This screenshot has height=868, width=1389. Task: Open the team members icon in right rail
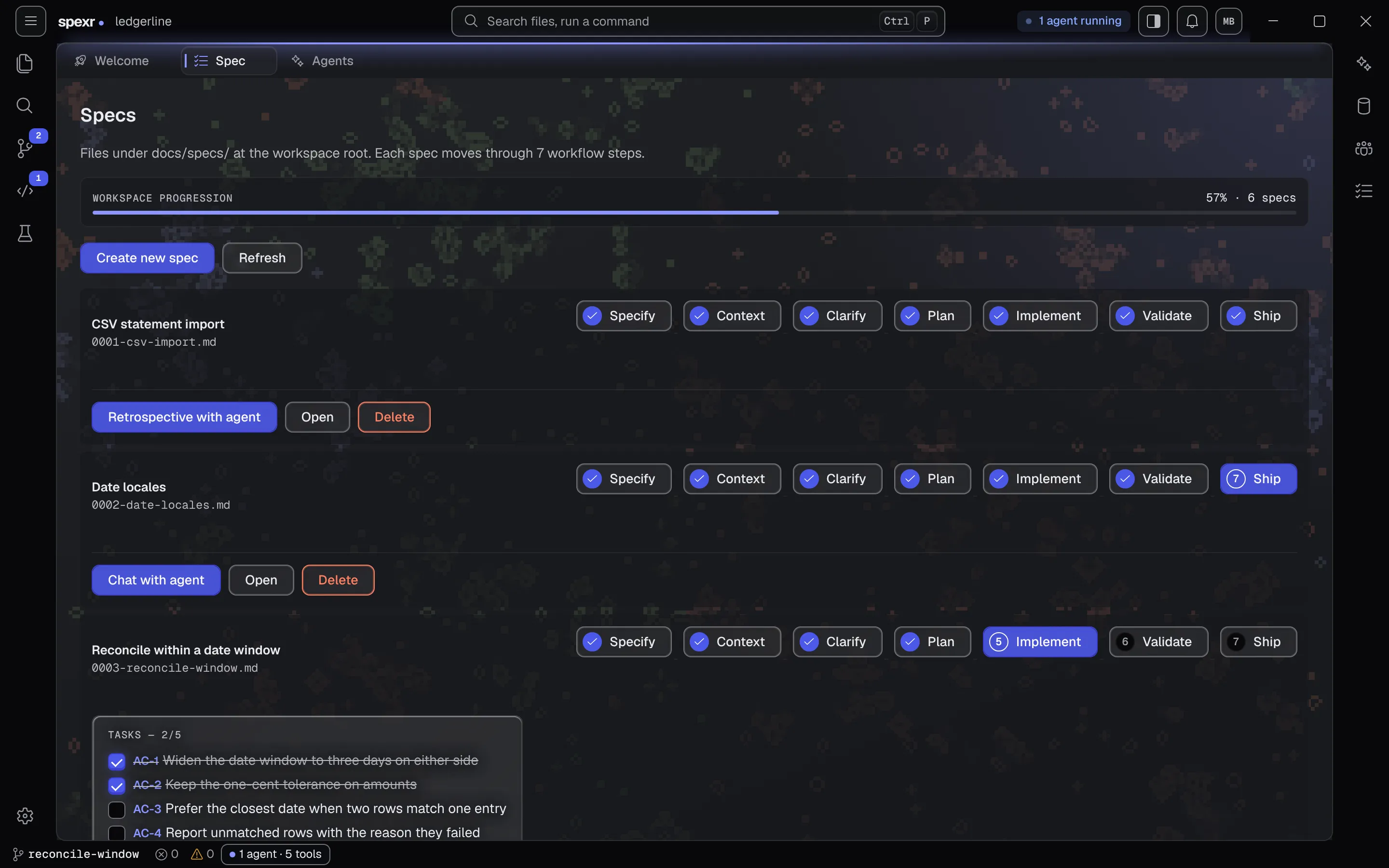(1364, 148)
